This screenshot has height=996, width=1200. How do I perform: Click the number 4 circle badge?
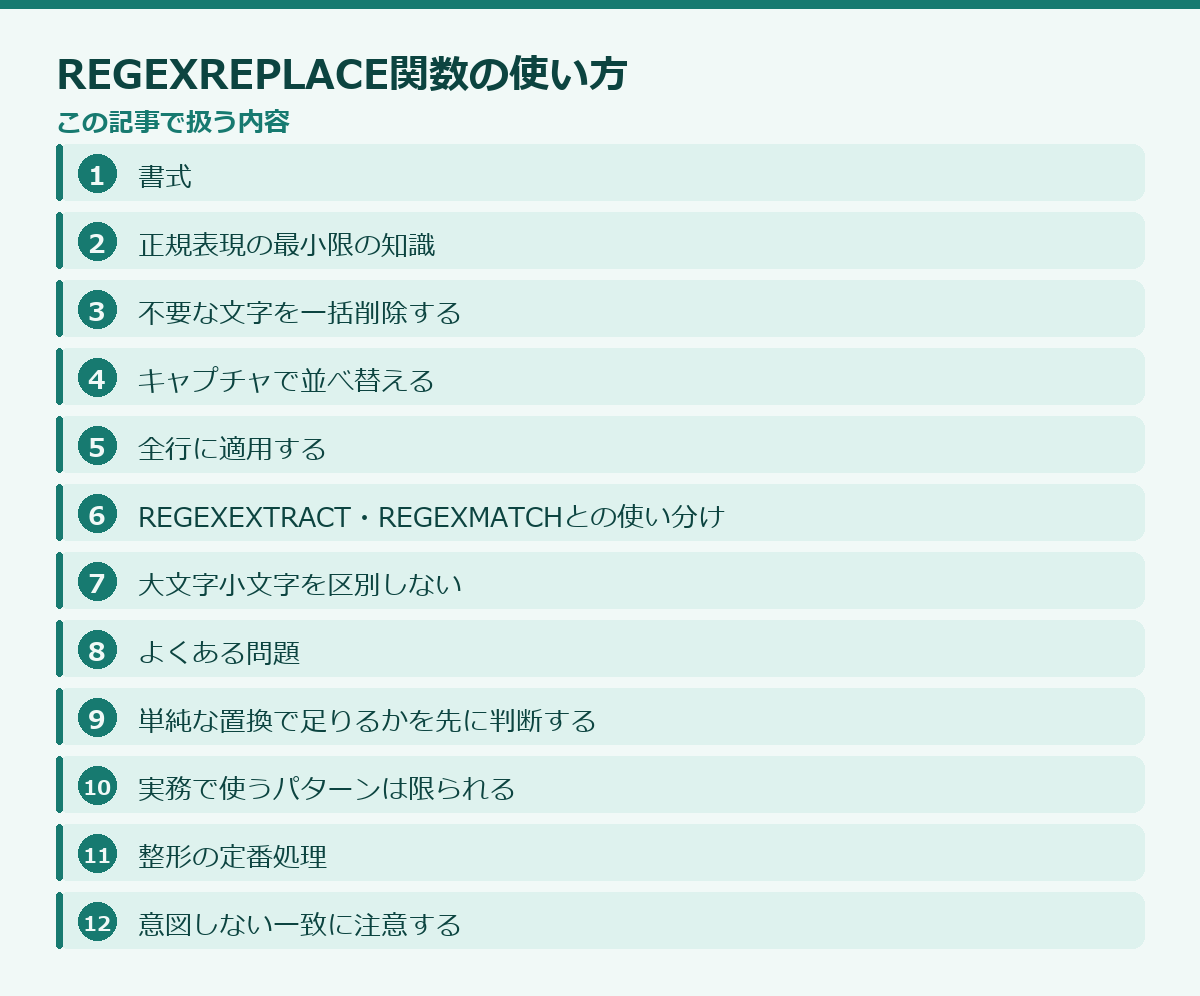pos(97,378)
